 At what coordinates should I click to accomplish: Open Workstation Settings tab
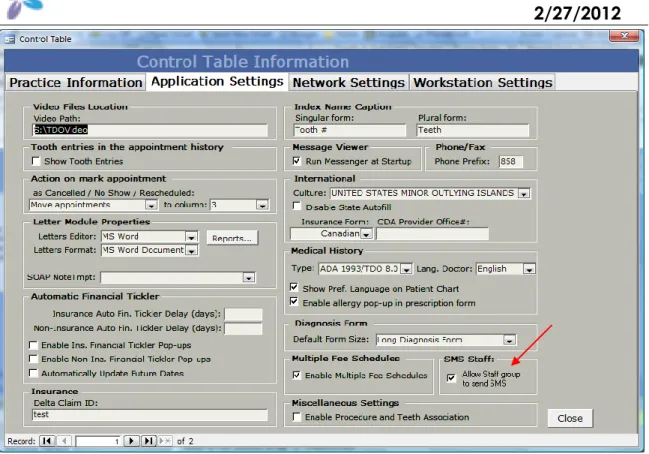(483, 82)
